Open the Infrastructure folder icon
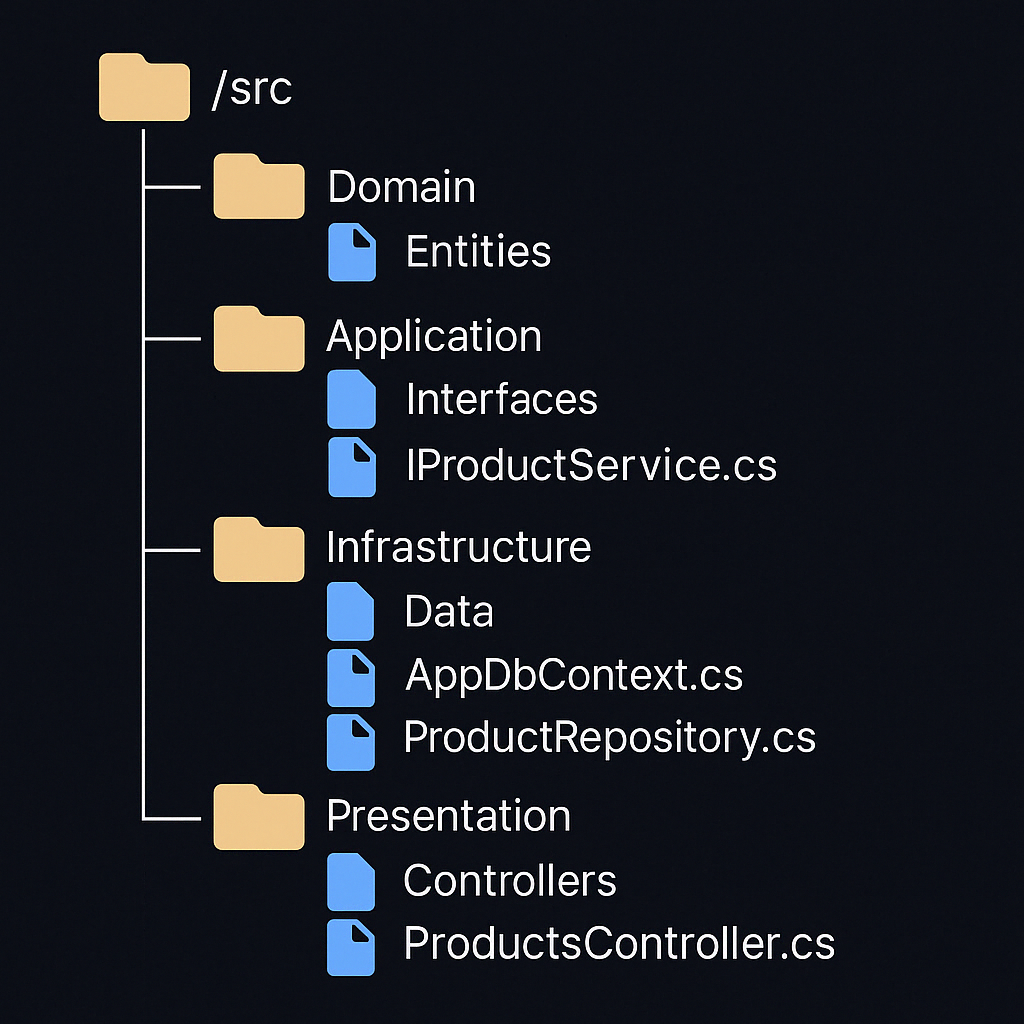Screen dimensions: 1024x1024 pyautogui.click(x=259, y=549)
